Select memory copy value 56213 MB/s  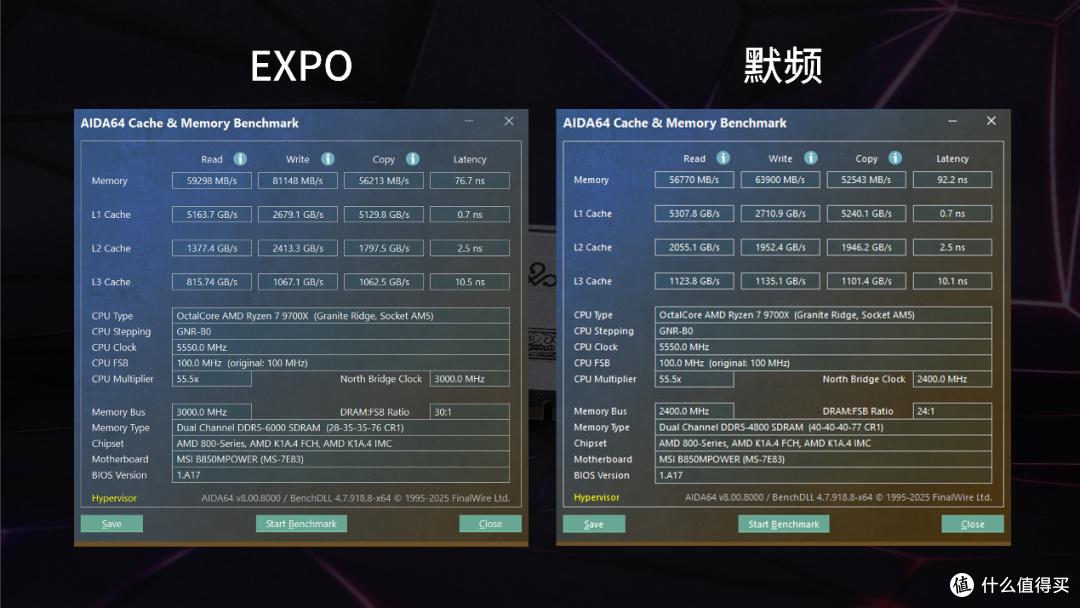coord(384,180)
